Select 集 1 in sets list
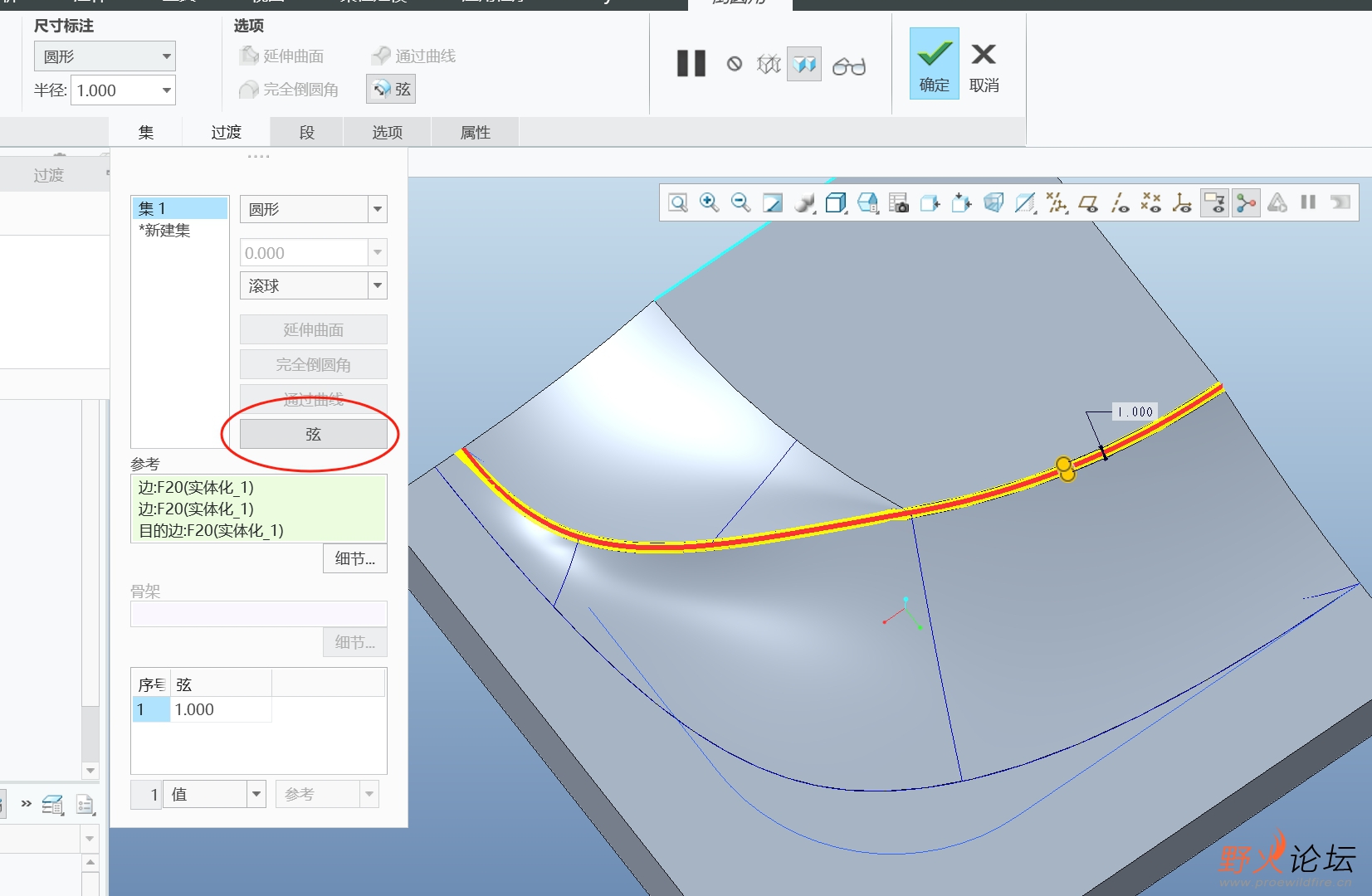 pyautogui.click(x=180, y=208)
